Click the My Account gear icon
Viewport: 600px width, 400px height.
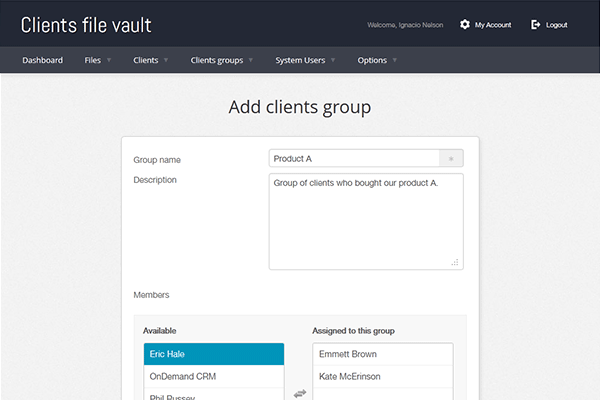[464, 24]
